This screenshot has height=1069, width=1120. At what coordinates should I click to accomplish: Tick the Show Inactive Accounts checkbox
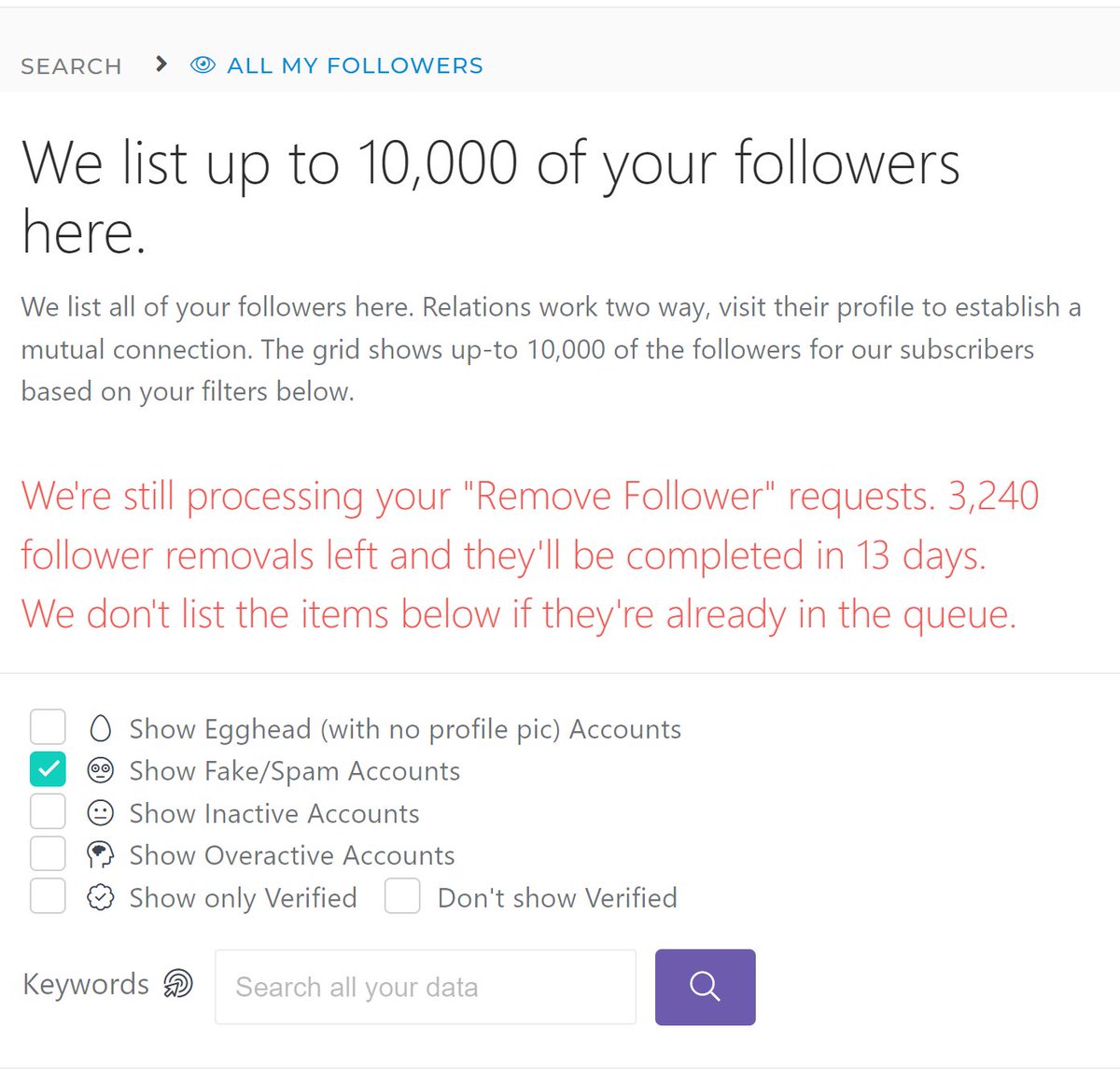[48, 811]
